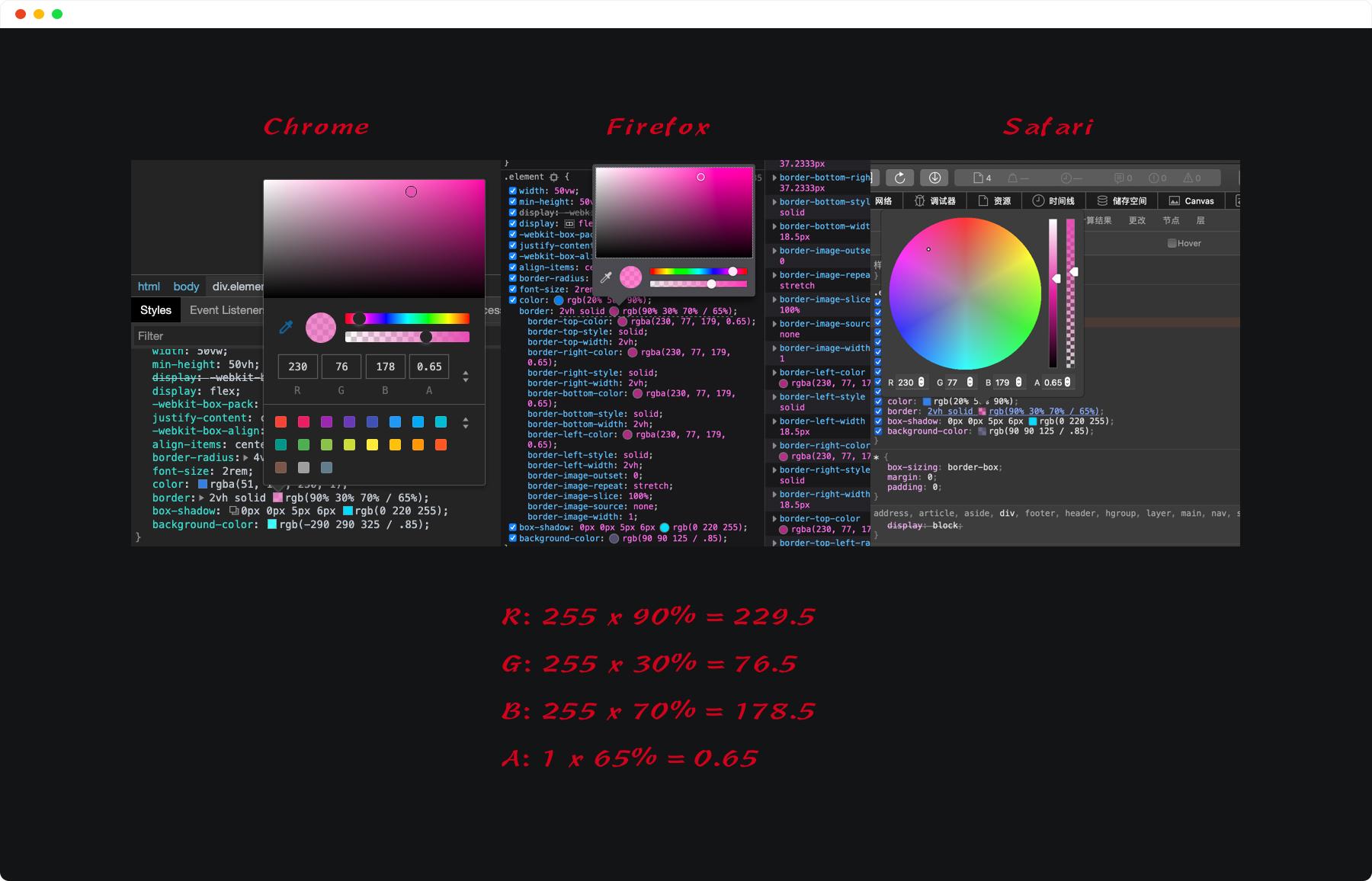
Task: Click the download arrow icon in Safari toolbar
Action: 934,178
